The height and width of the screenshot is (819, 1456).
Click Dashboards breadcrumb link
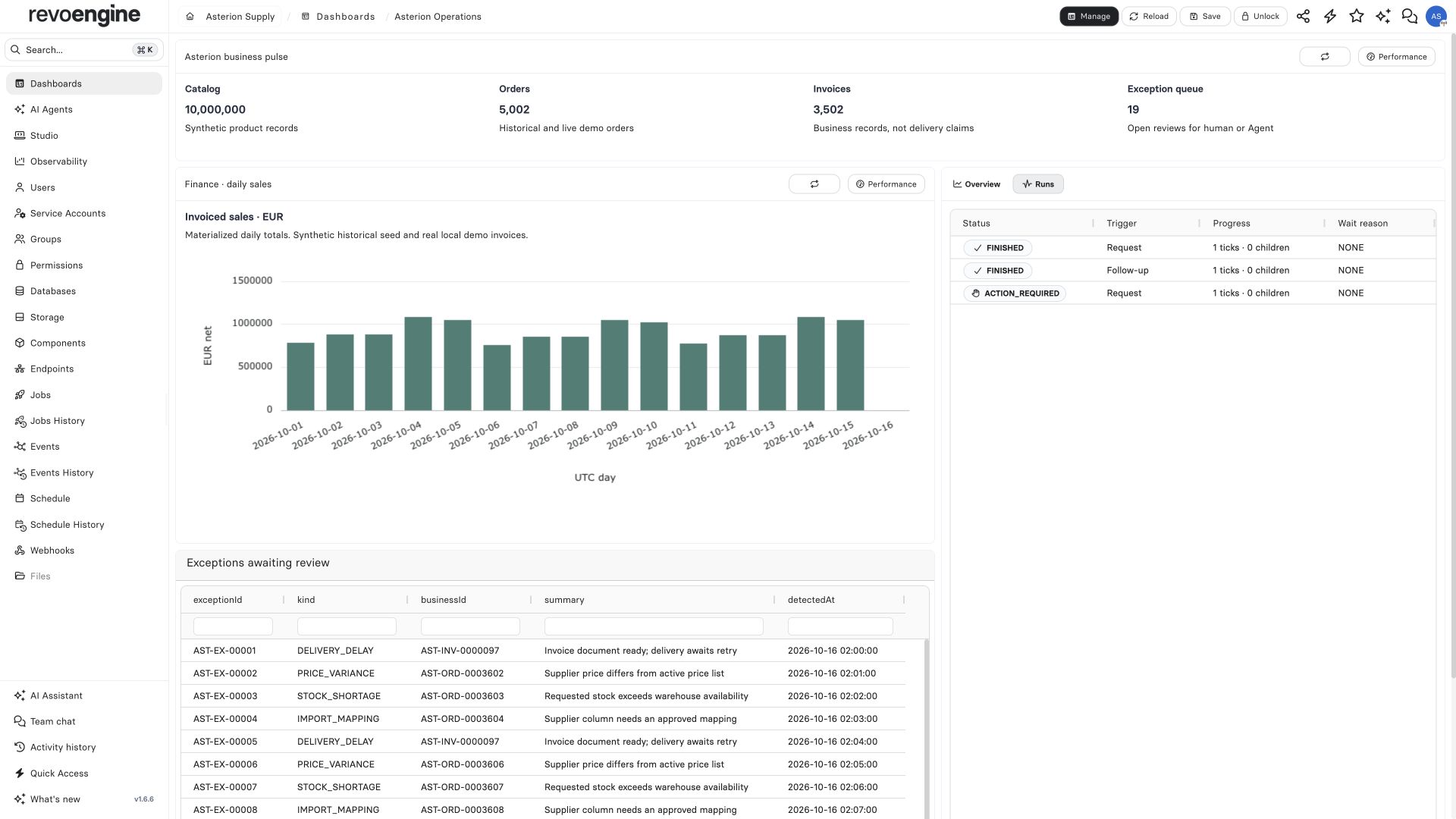point(338,17)
